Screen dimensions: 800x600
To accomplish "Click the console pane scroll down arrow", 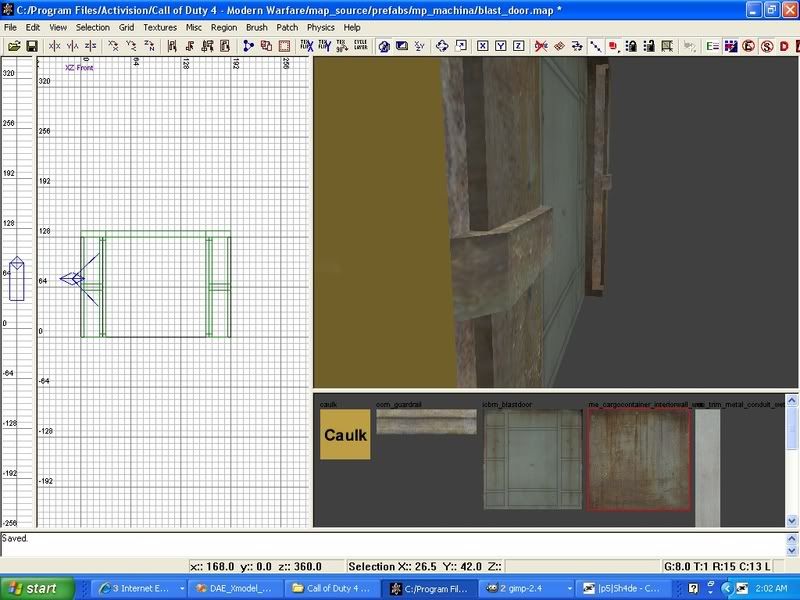I will (792, 551).
